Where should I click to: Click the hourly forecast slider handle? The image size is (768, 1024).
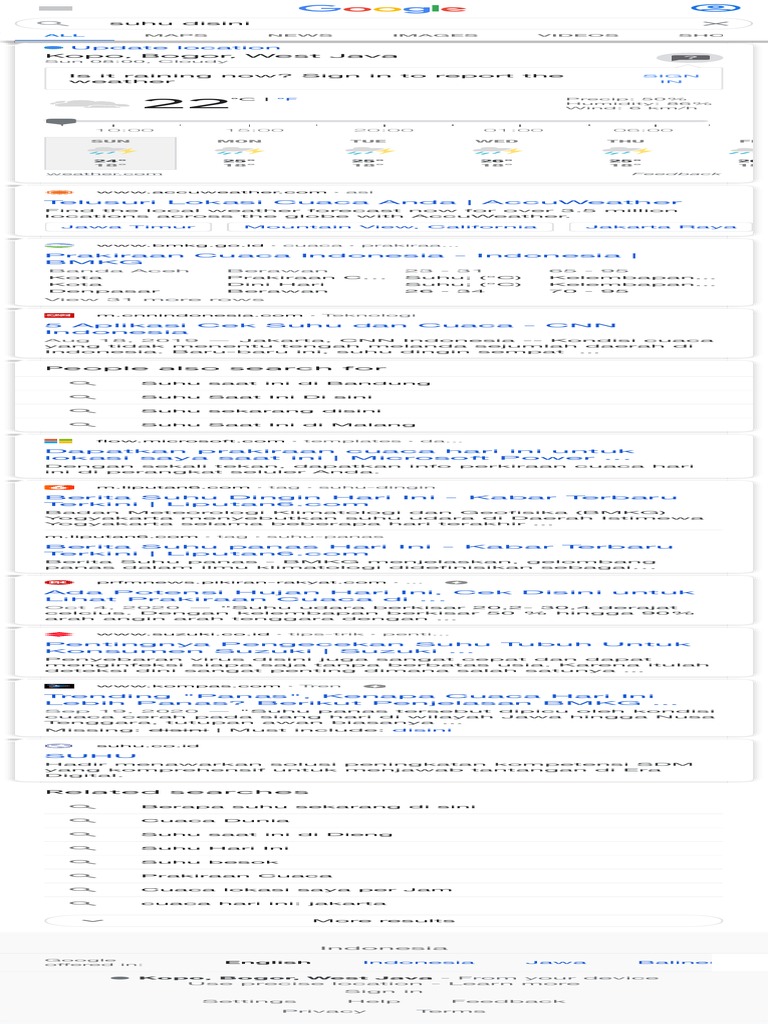(x=61, y=122)
